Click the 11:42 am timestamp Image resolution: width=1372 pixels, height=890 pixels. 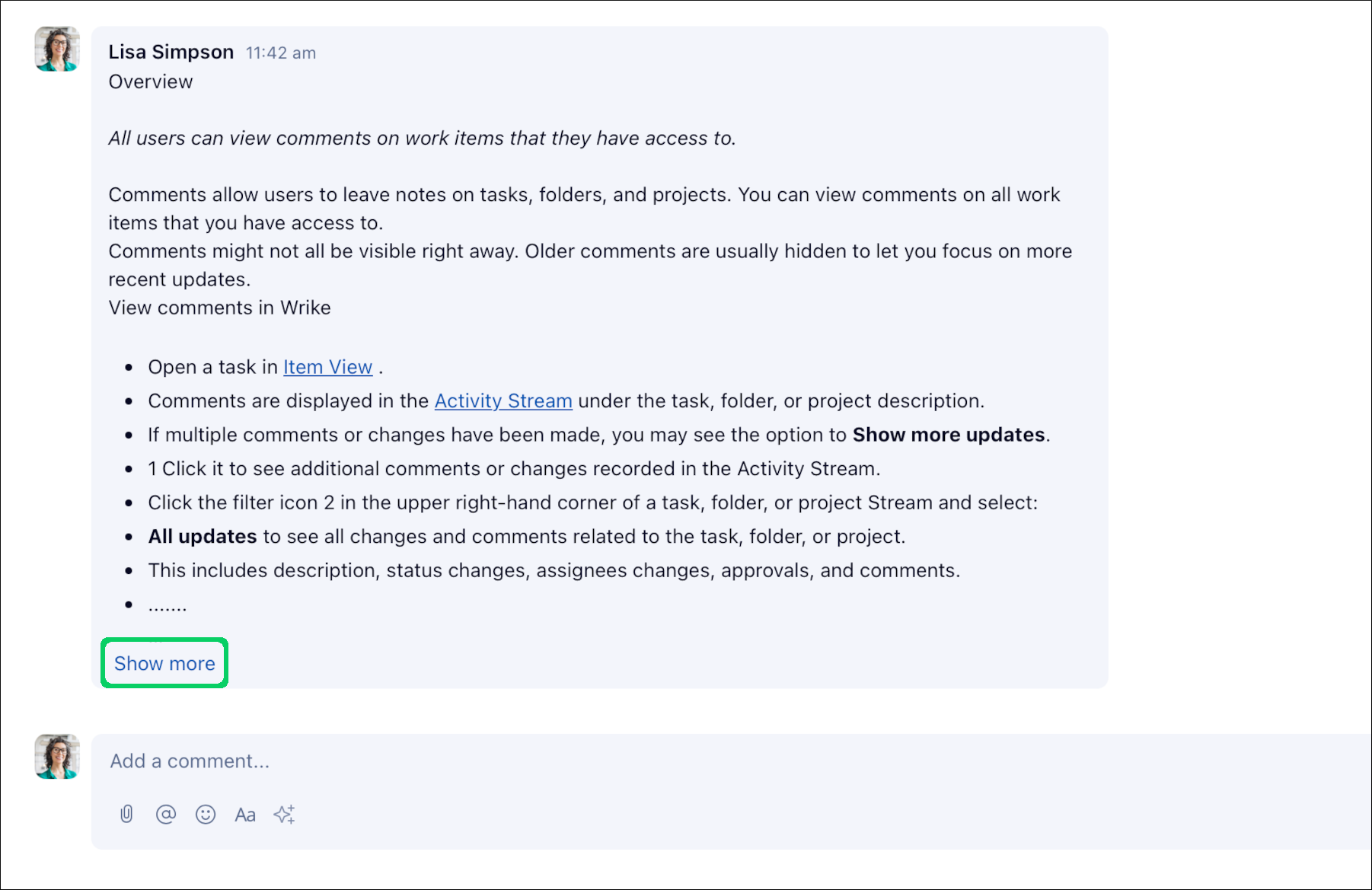click(x=279, y=53)
